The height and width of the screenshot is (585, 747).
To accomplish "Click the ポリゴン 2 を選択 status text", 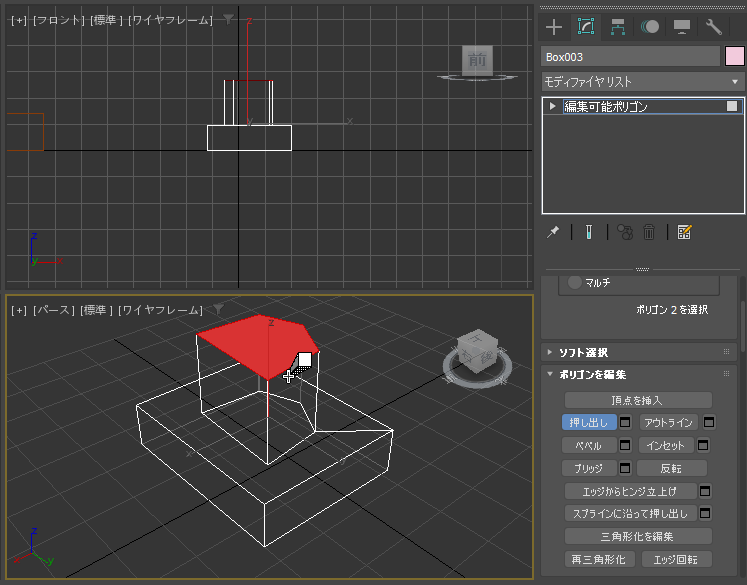I will pyautogui.click(x=672, y=310).
